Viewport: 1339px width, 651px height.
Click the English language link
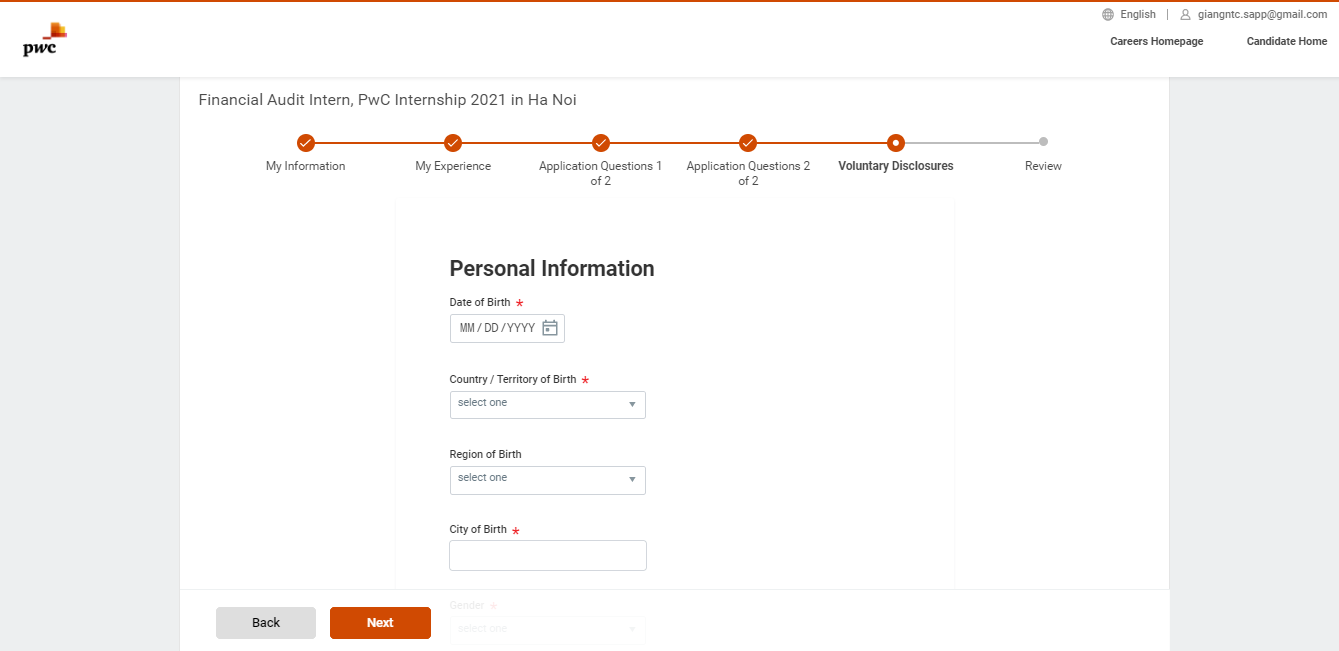coord(1137,13)
